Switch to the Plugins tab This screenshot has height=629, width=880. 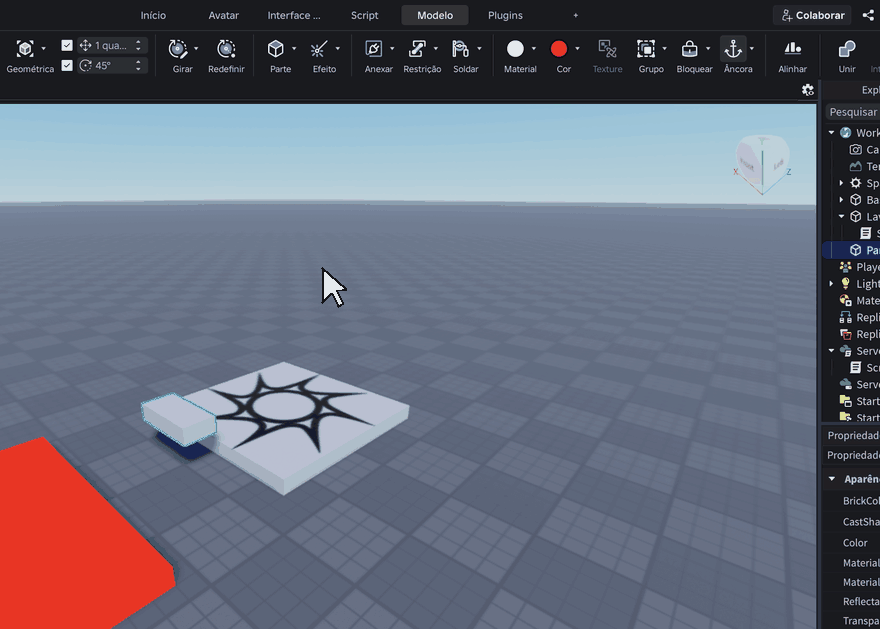point(505,15)
